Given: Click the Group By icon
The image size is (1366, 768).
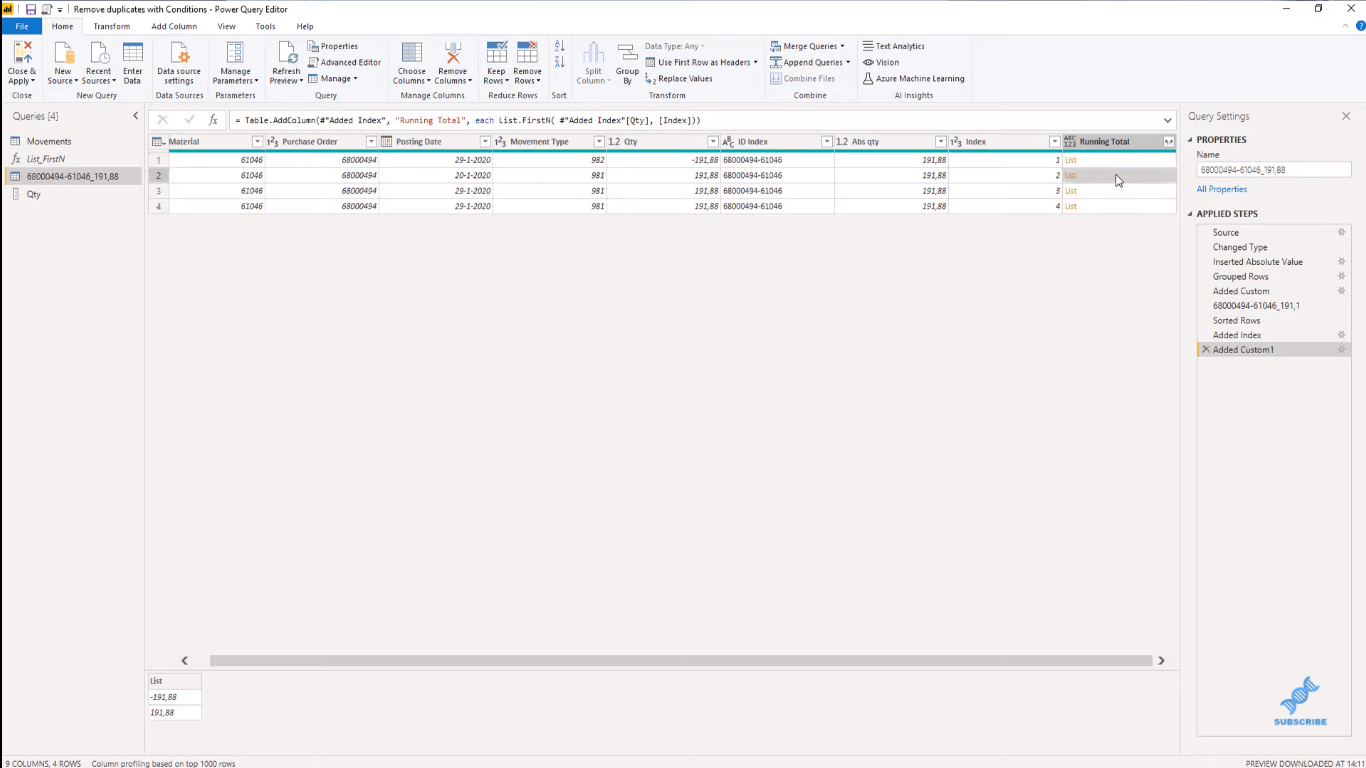Looking at the screenshot, I should click(x=627, y=54).
